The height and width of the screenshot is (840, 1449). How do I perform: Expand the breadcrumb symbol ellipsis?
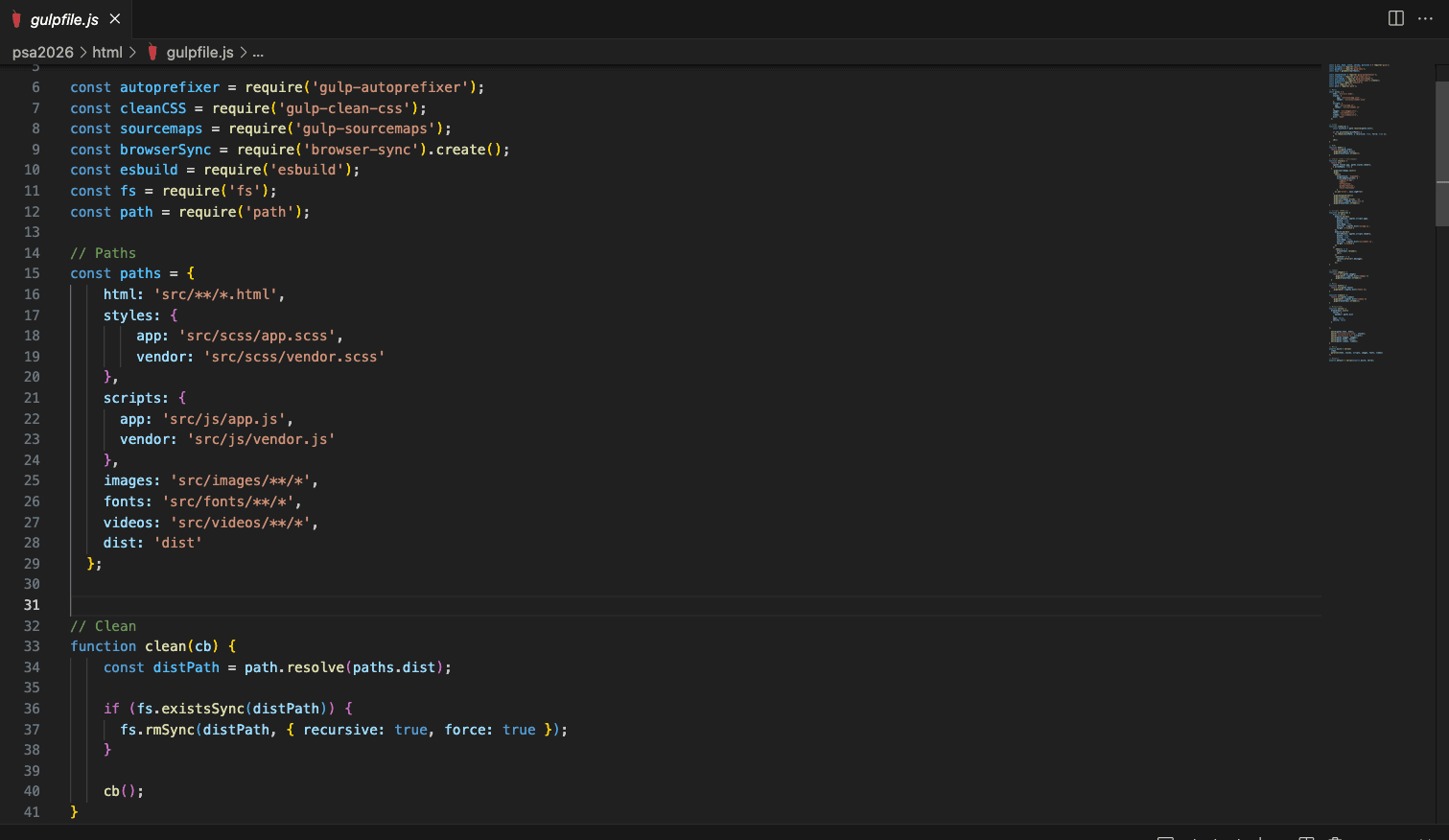(258, 52)
